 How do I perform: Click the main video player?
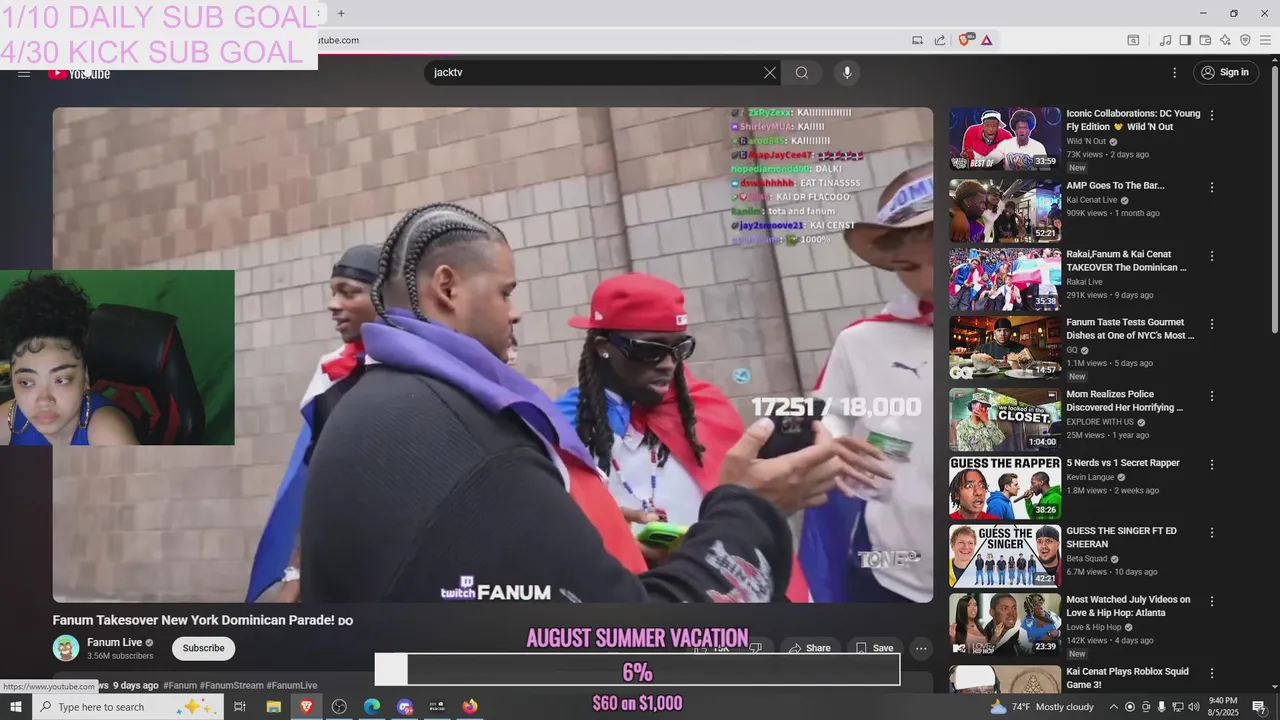point(493,355)
